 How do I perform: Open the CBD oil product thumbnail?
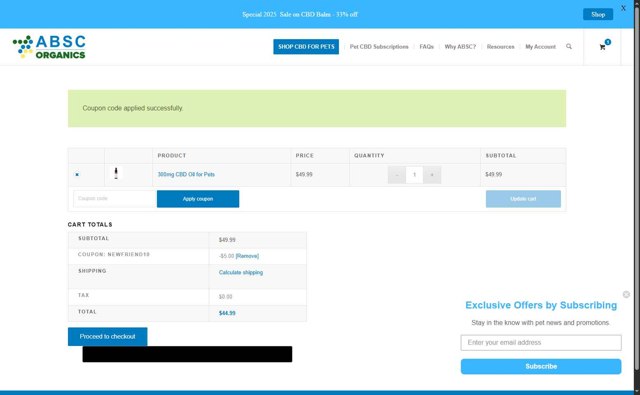116,173
